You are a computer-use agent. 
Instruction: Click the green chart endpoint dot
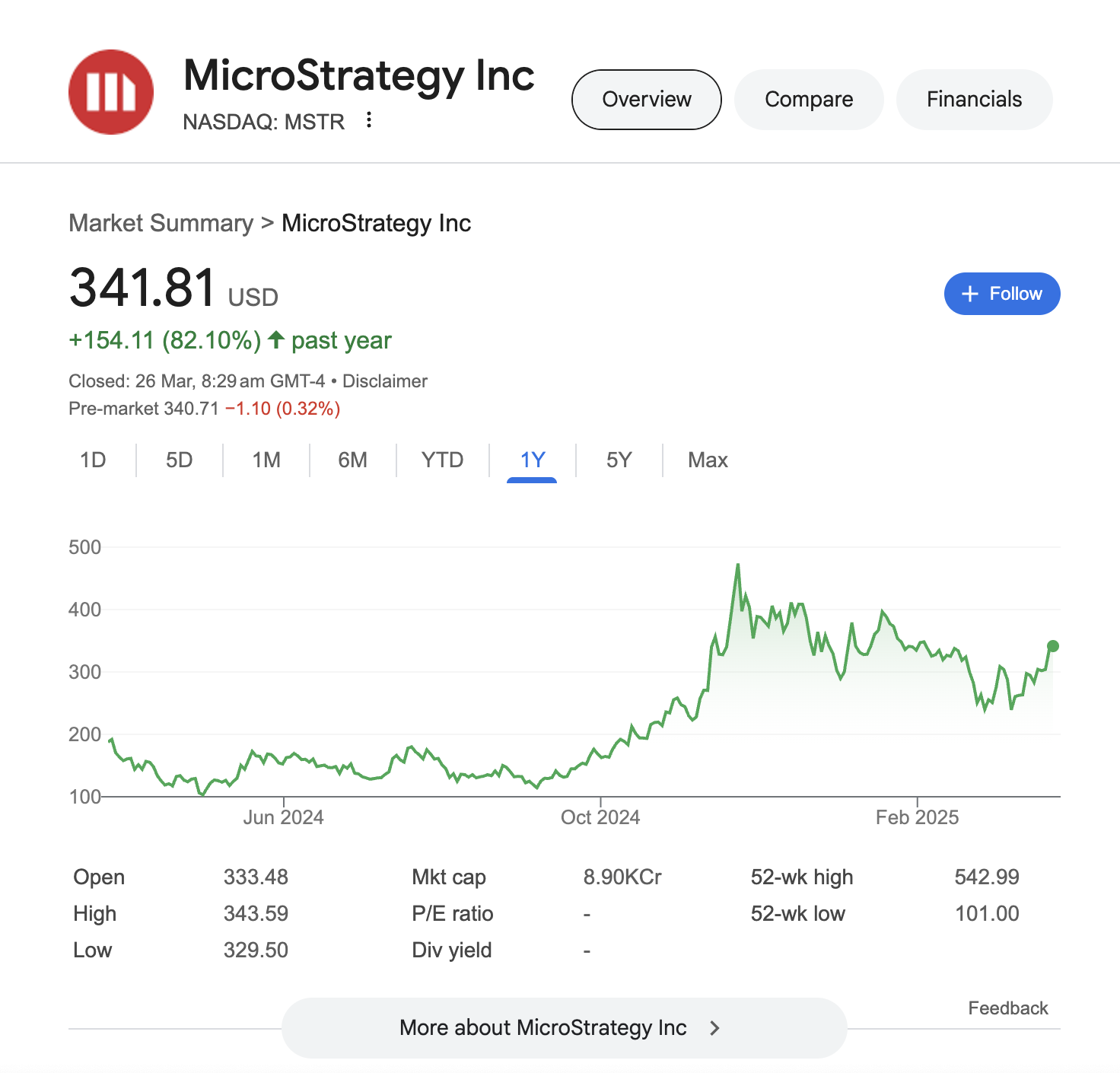1053,646
